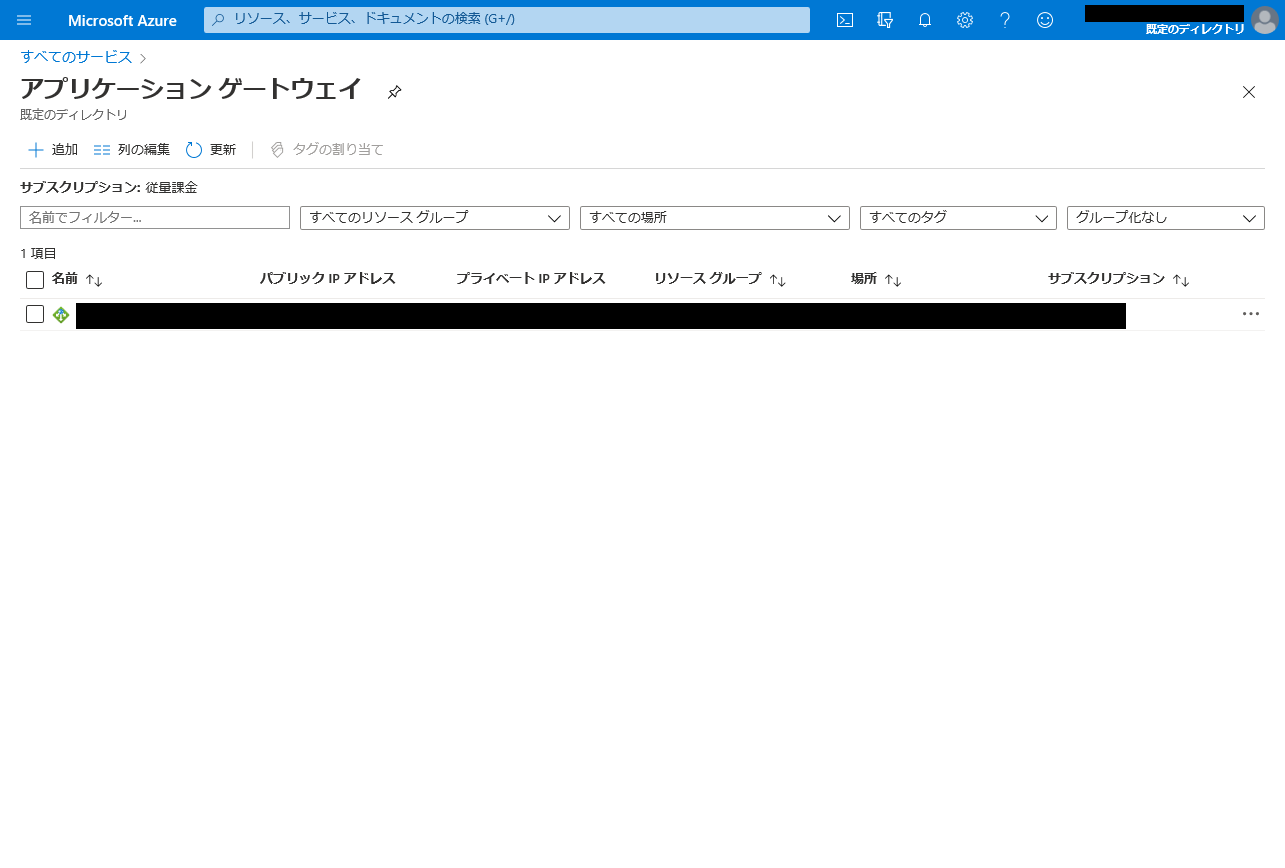Expand the すべての場所 dropdown
The height and width of the screenshot is (868, 1285).
[x=714, y=218]
